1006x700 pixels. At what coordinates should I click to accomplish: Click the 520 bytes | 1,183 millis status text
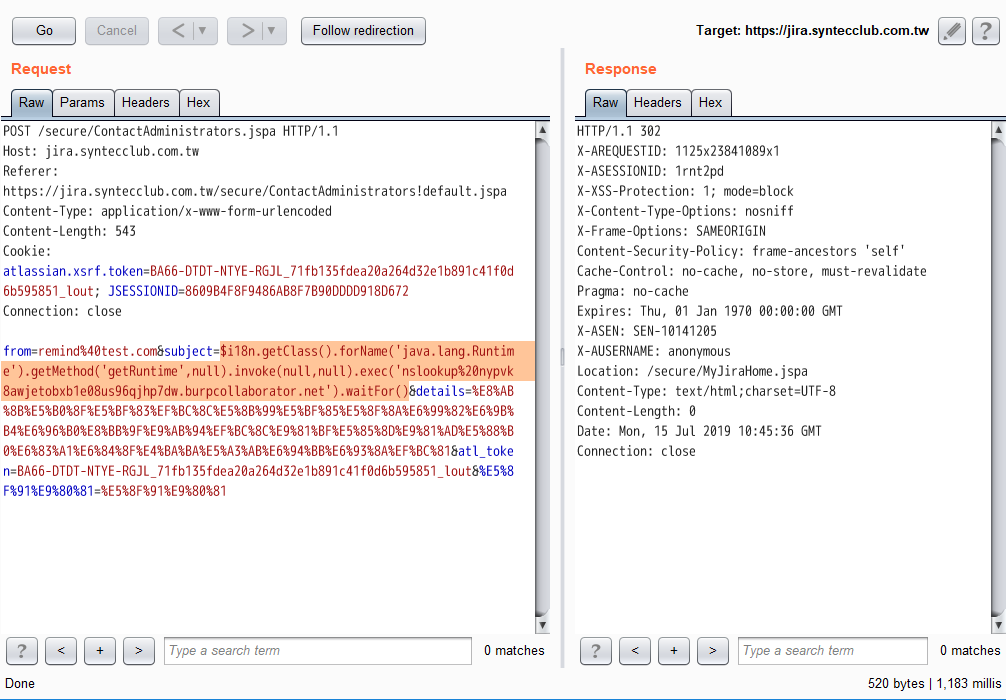click(x=934, y=684)
